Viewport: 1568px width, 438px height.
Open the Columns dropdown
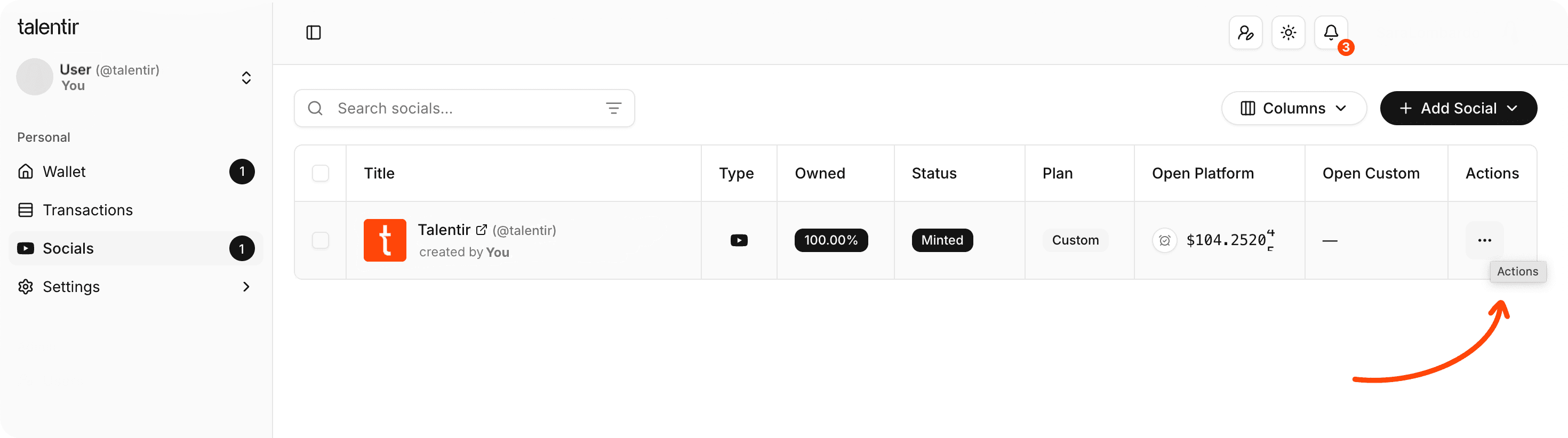coord(1293,108)
